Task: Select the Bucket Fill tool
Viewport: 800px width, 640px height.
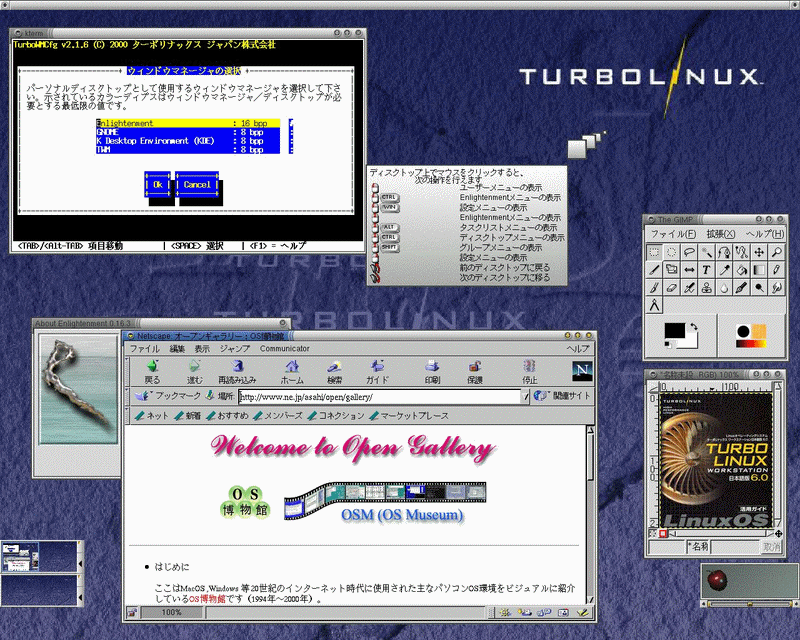Action: click(x=741, y=270)
